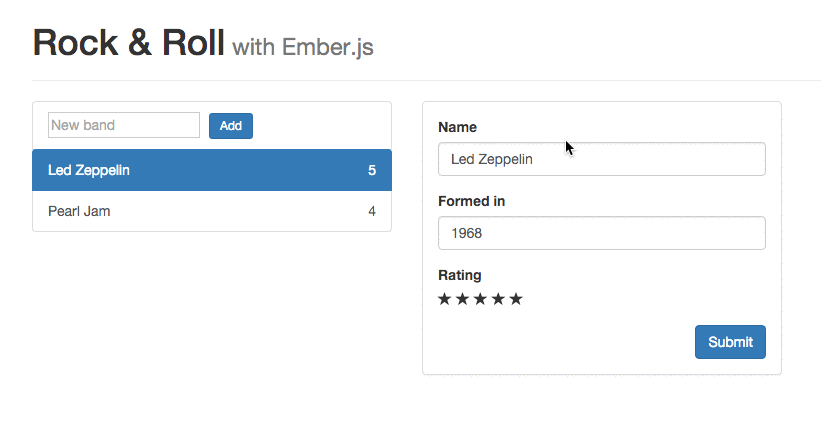This screenshot has height=430, width=821.
Task: Click the fifth rating star
Action: point(516,299)
